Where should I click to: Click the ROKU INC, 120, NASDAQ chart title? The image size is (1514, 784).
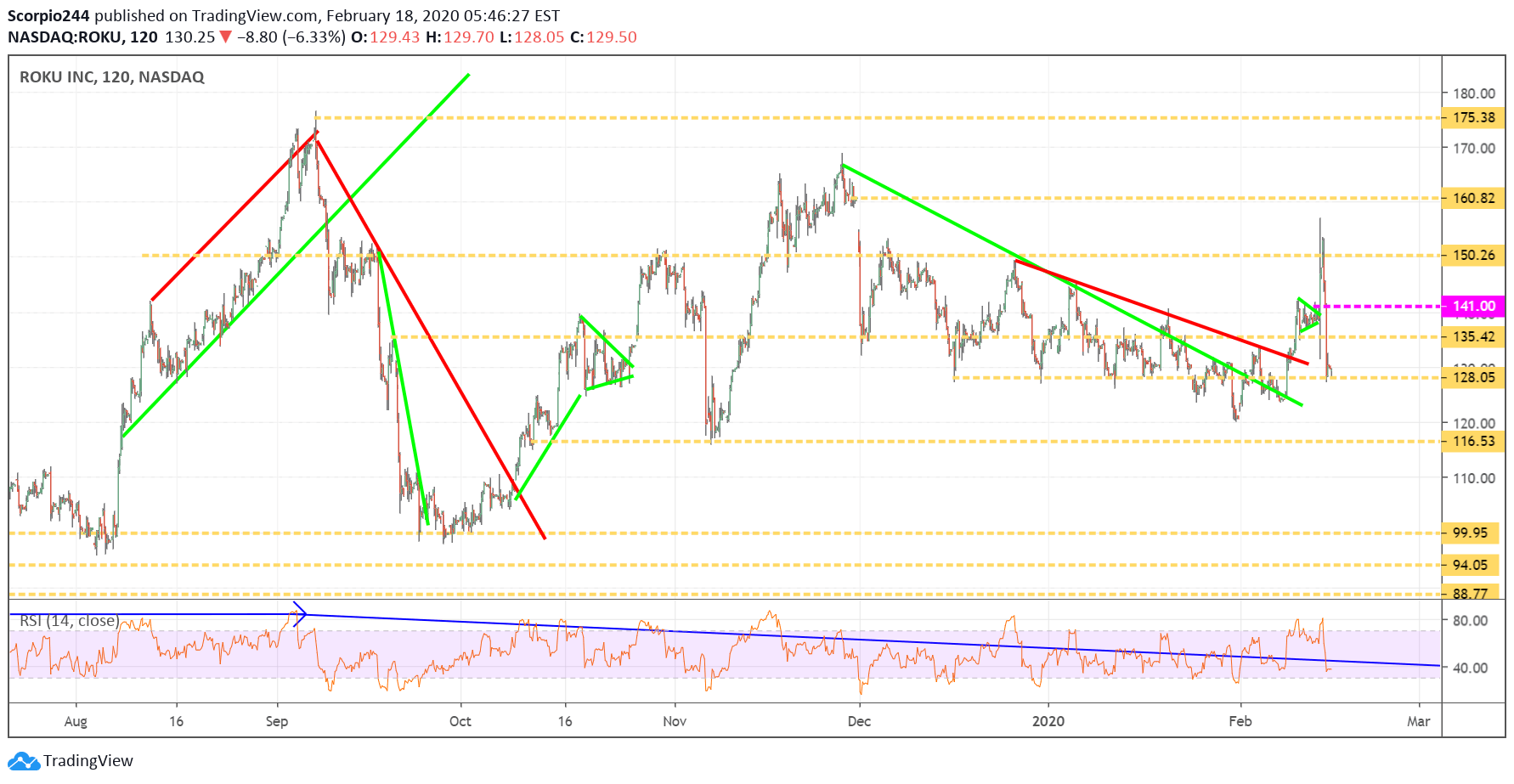(x=112, y=77)
